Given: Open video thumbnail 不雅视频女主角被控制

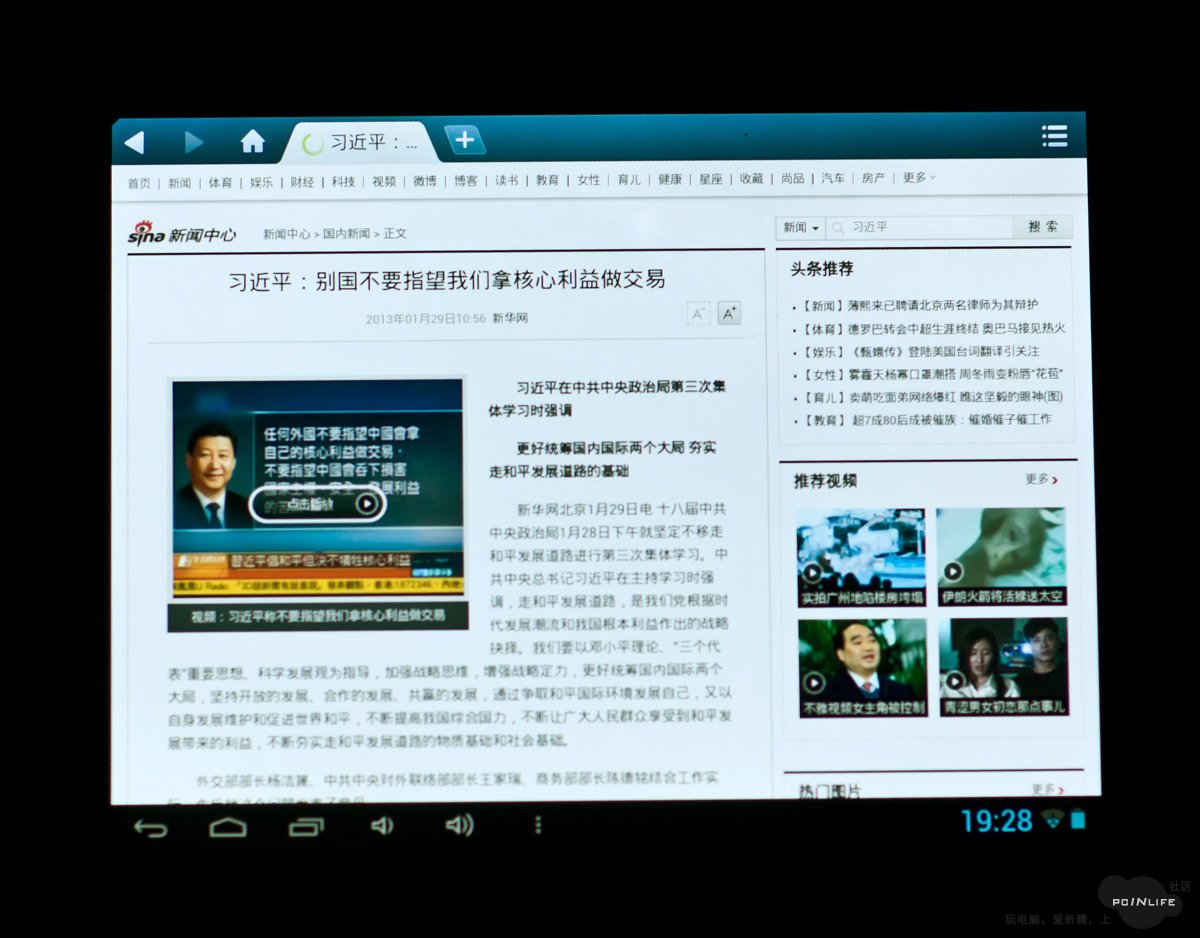Looking at the screenshot, I should [863, 667].
